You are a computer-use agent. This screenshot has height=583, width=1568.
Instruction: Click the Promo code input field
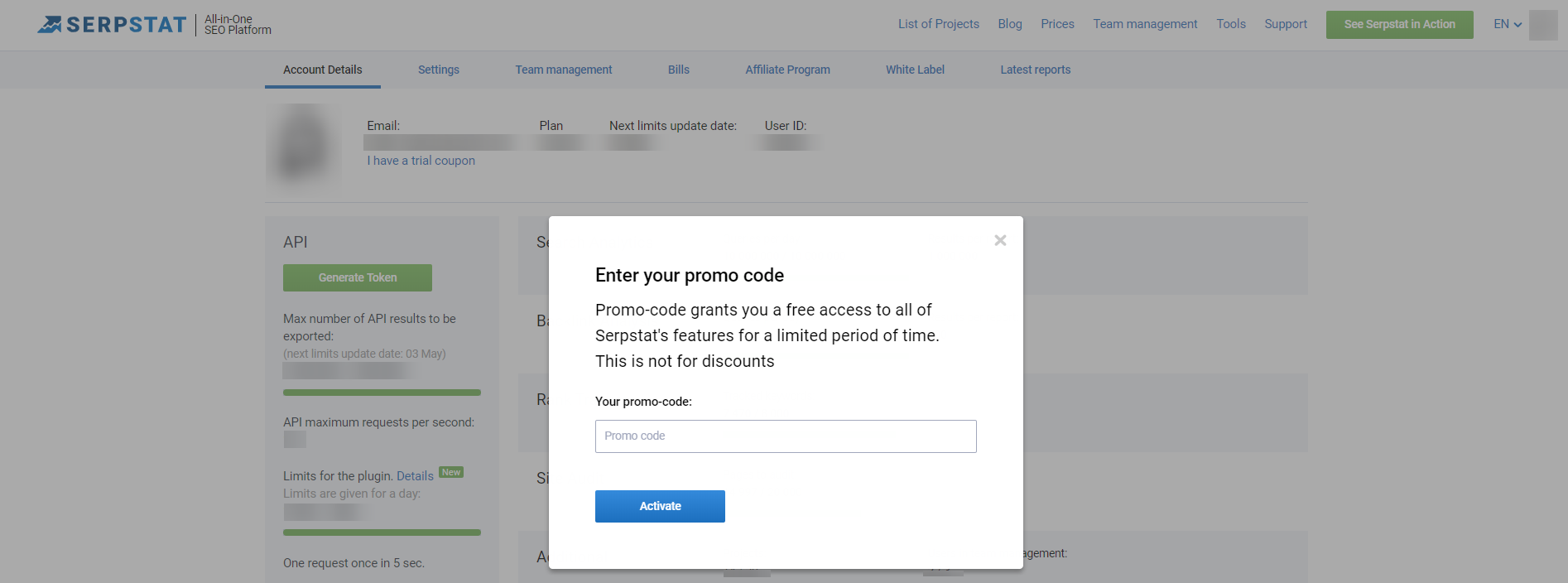785,436
